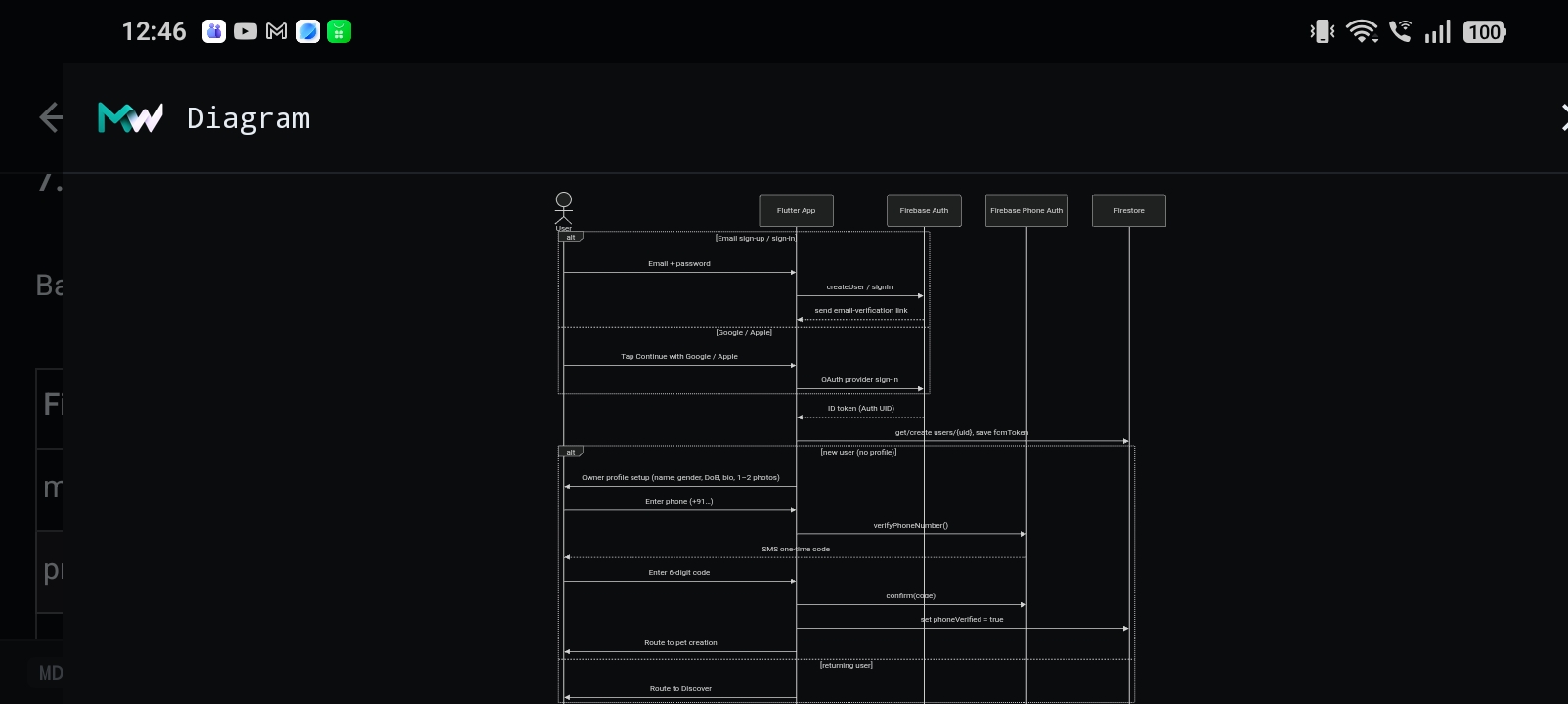The height and width of the screenshot is (704, 1568).
Task: Select the Firebase Phone Auth participant box
Action: [x=1026, y=210]
